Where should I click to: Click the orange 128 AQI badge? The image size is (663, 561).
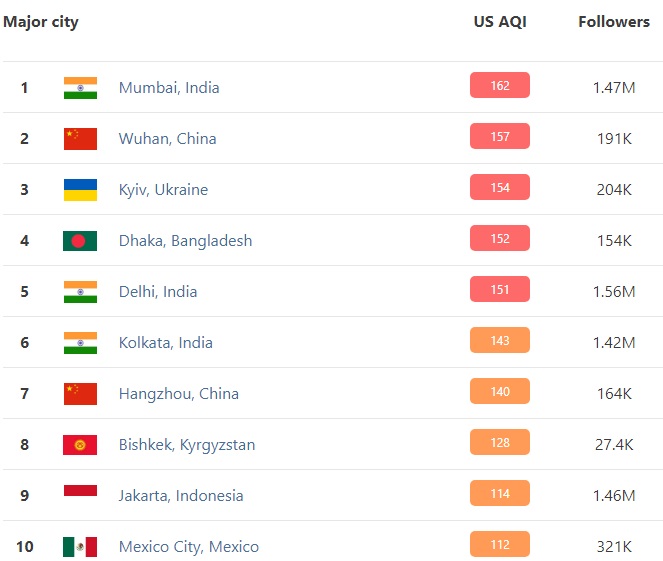(x=500, y=443)
